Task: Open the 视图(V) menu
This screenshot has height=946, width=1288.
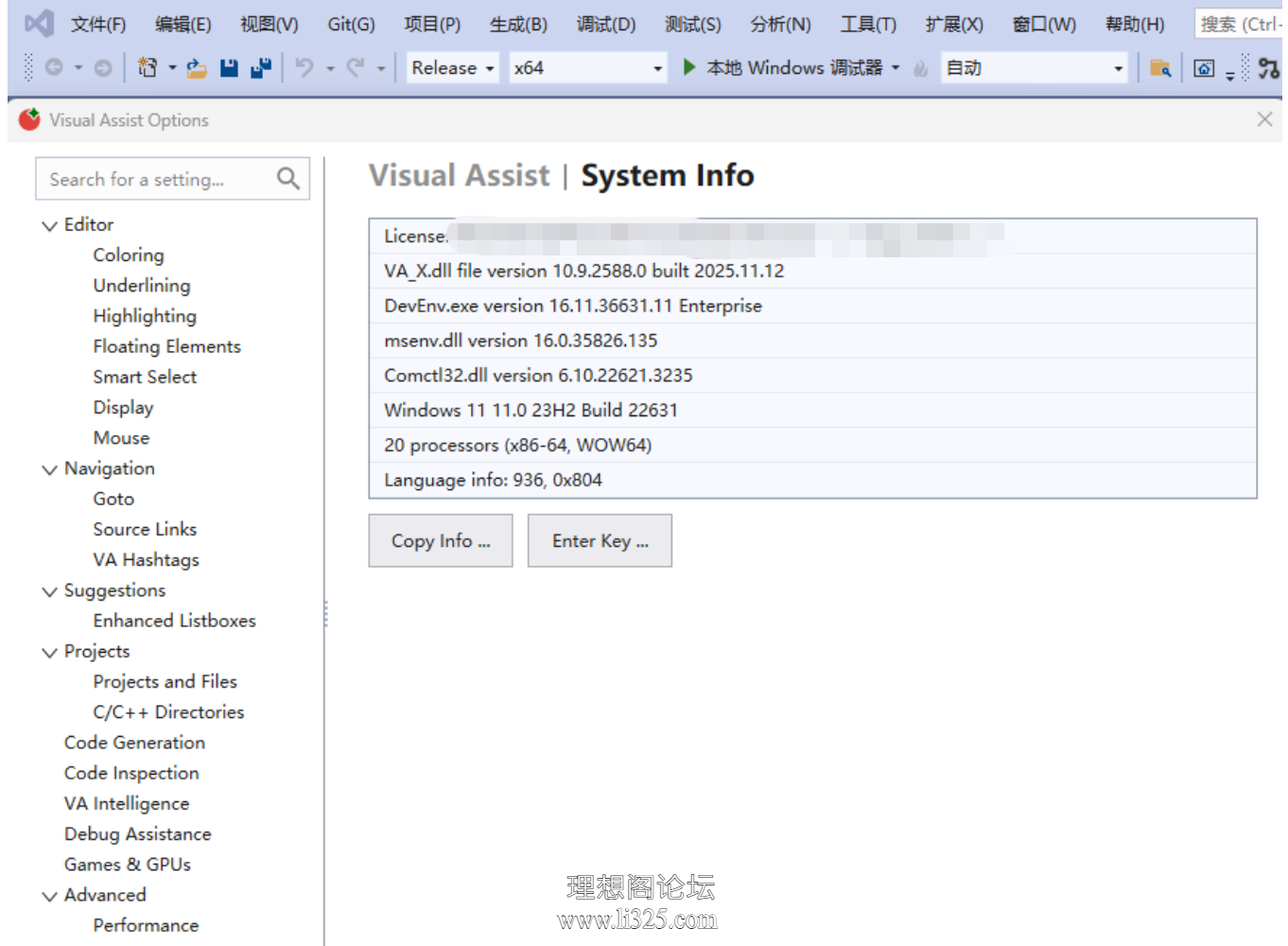Action: tap(270, 25)
